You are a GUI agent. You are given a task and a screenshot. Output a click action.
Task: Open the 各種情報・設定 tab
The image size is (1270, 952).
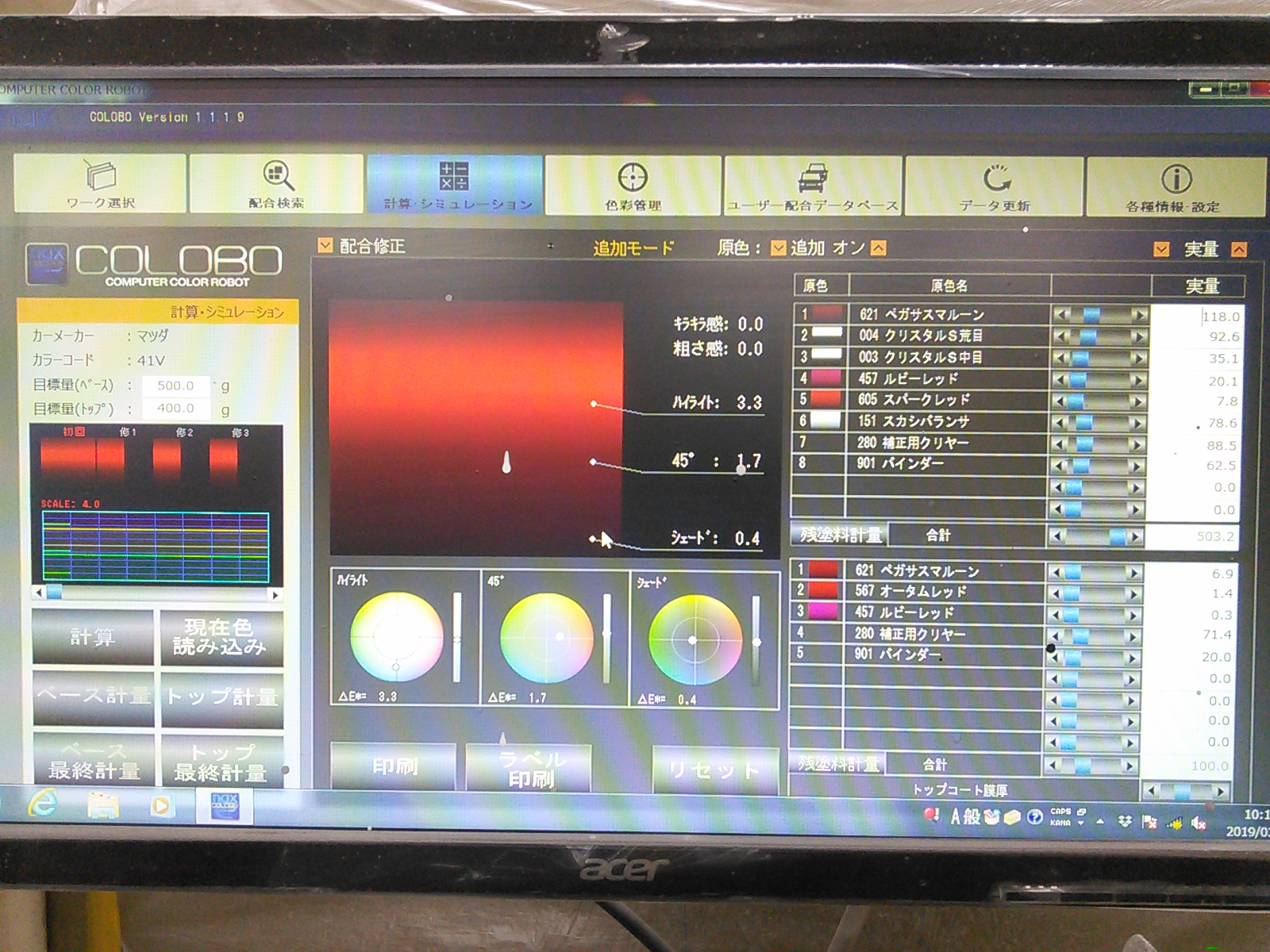(1176, 187)
